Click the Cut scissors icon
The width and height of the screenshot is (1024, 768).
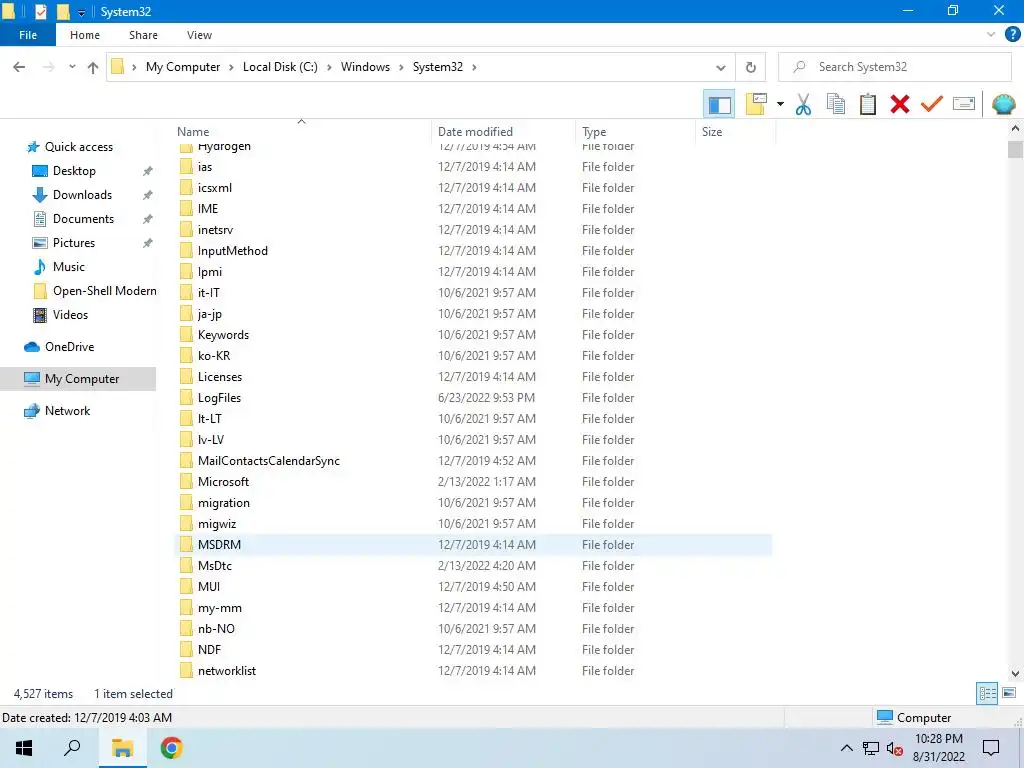(x=803, y=104)
